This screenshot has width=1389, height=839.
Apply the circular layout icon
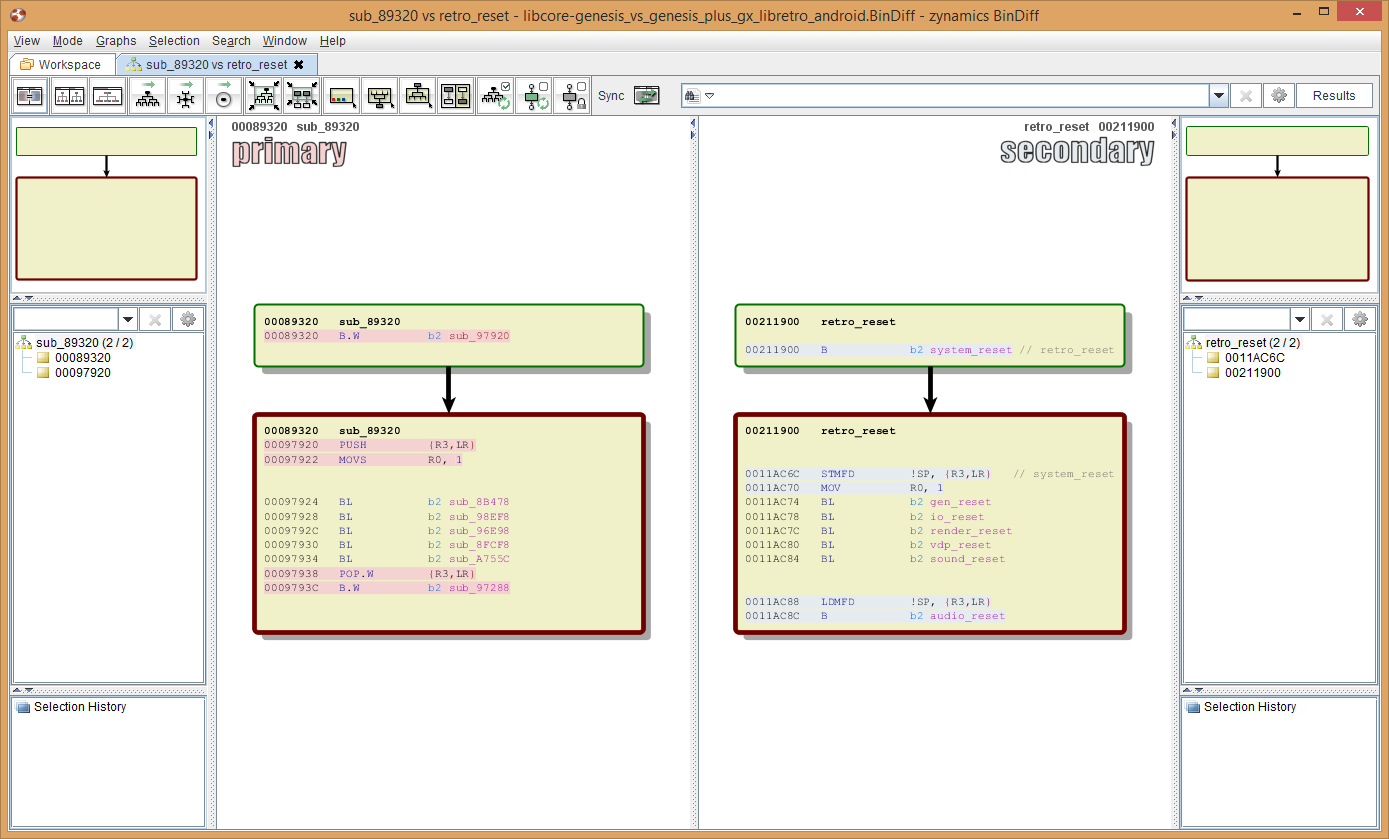(x=224, y=97)
